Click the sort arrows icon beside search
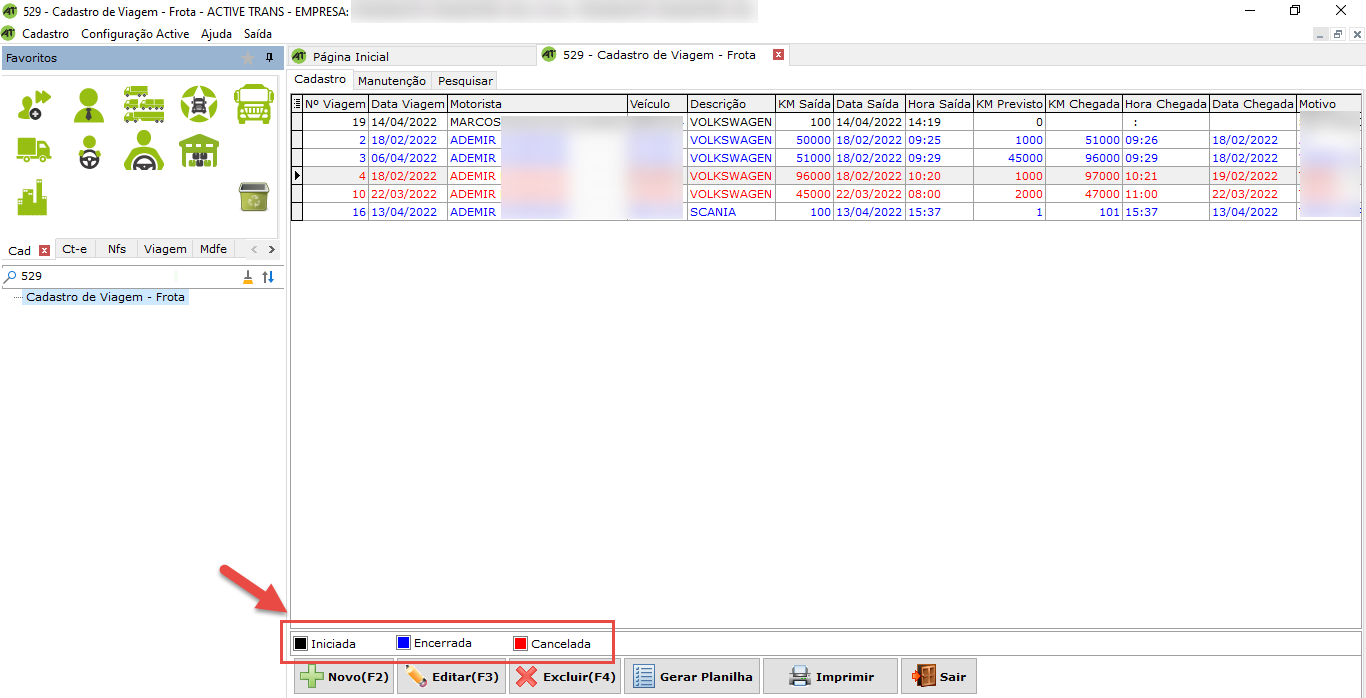This screenshot has width=1366, height=698. click(268, 277)
